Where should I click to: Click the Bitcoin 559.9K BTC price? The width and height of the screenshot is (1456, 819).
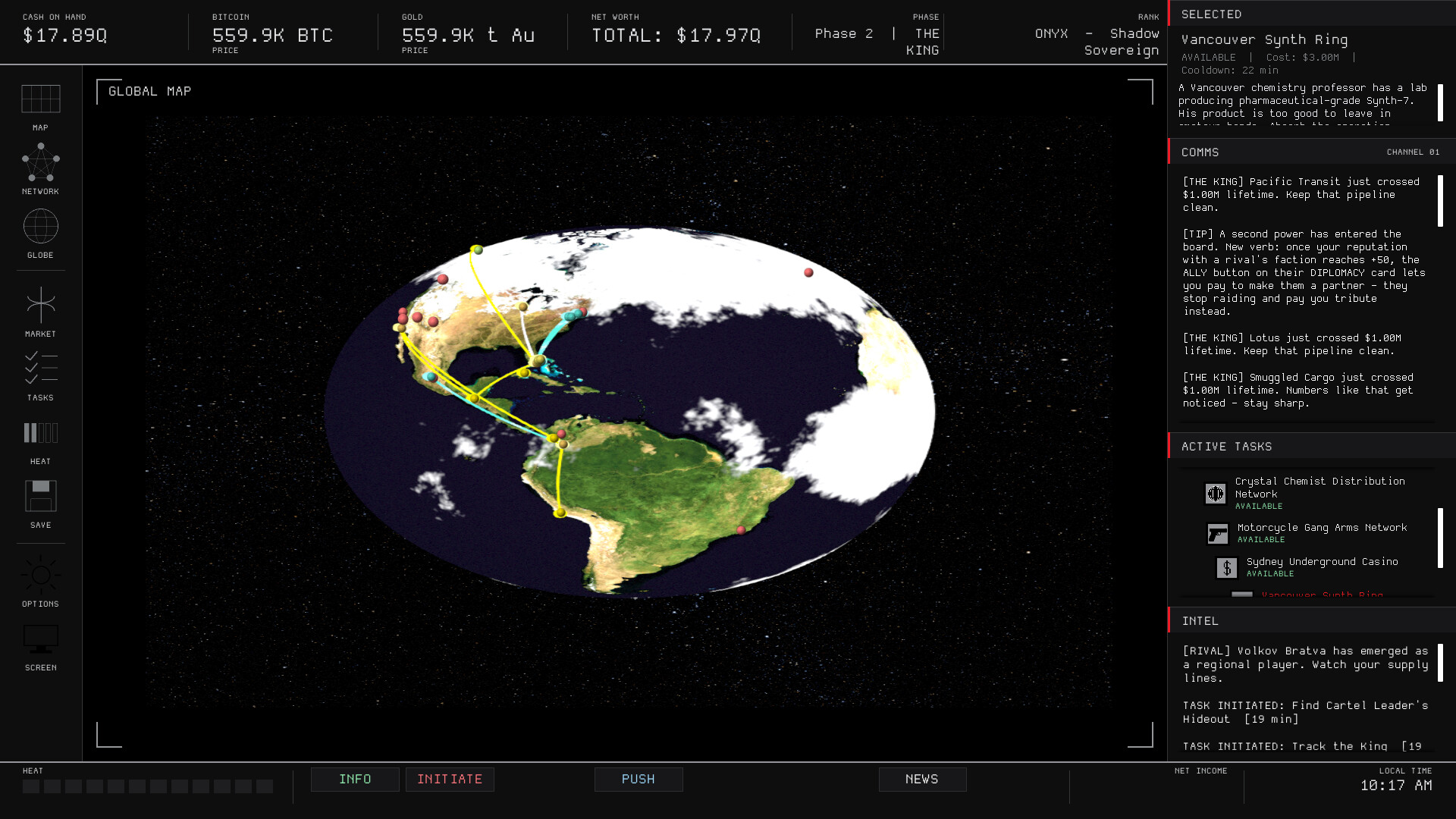coord(272,36)
